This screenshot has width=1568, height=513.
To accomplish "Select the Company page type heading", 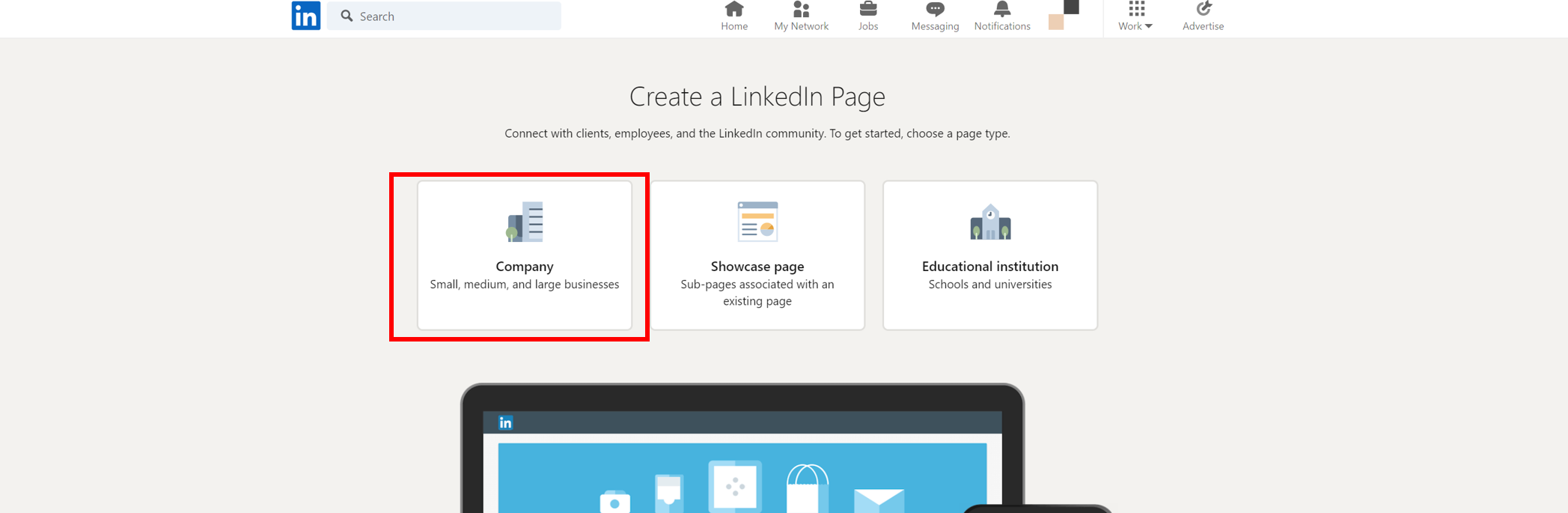I will 525,266.
